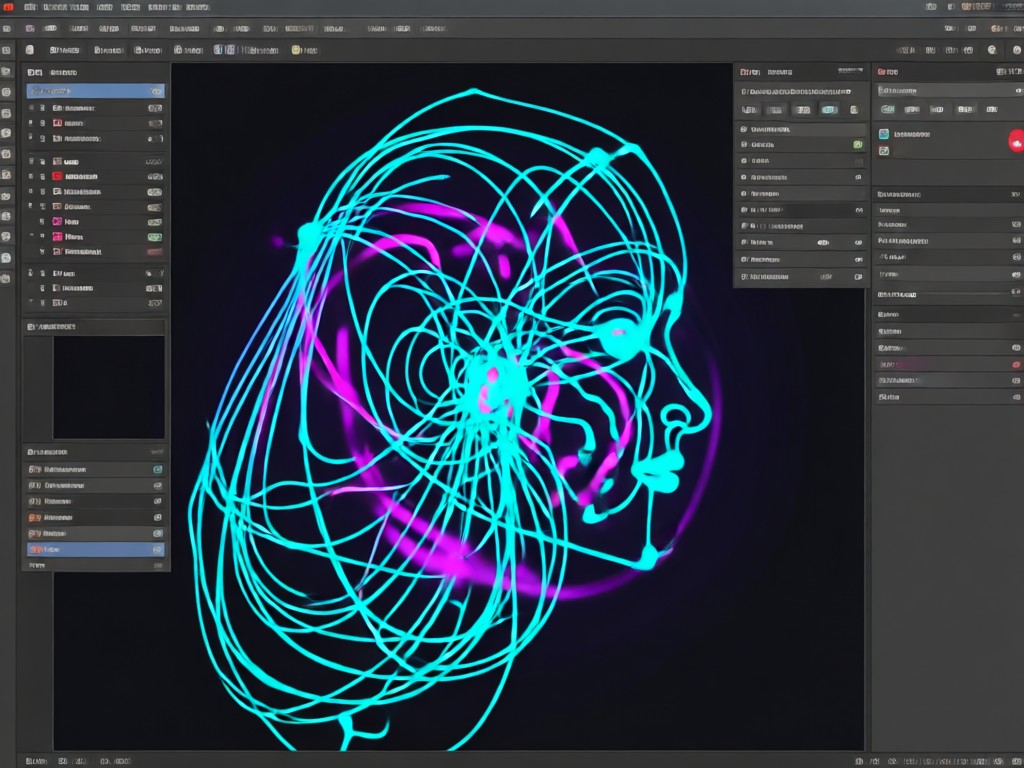Click the black preview thumbnail in the left panel

[x=108, y=387]
